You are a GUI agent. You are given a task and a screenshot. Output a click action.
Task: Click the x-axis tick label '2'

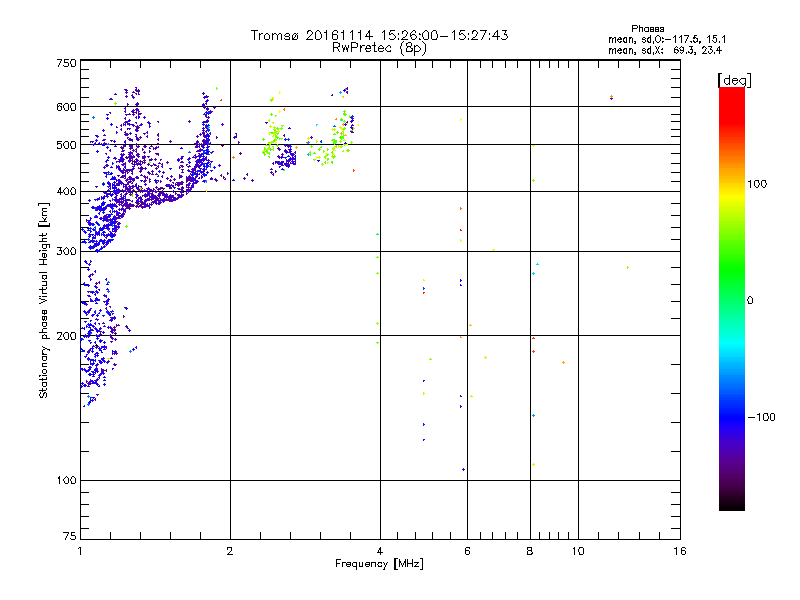[230, 551]
